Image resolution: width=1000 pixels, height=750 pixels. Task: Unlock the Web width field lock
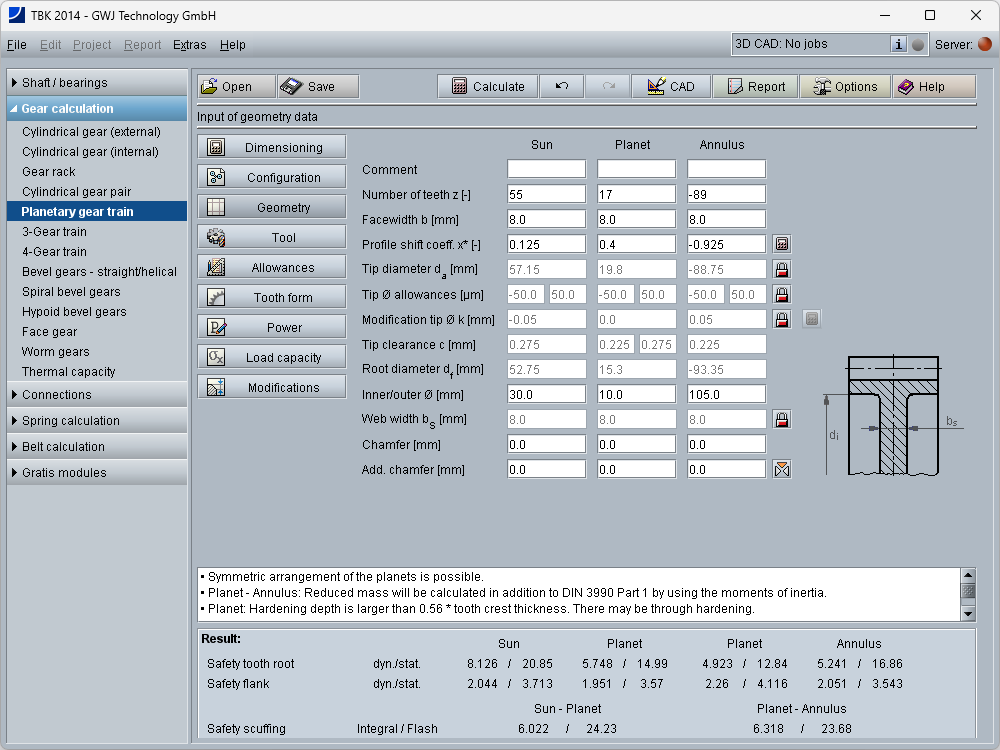click(782, 419)
